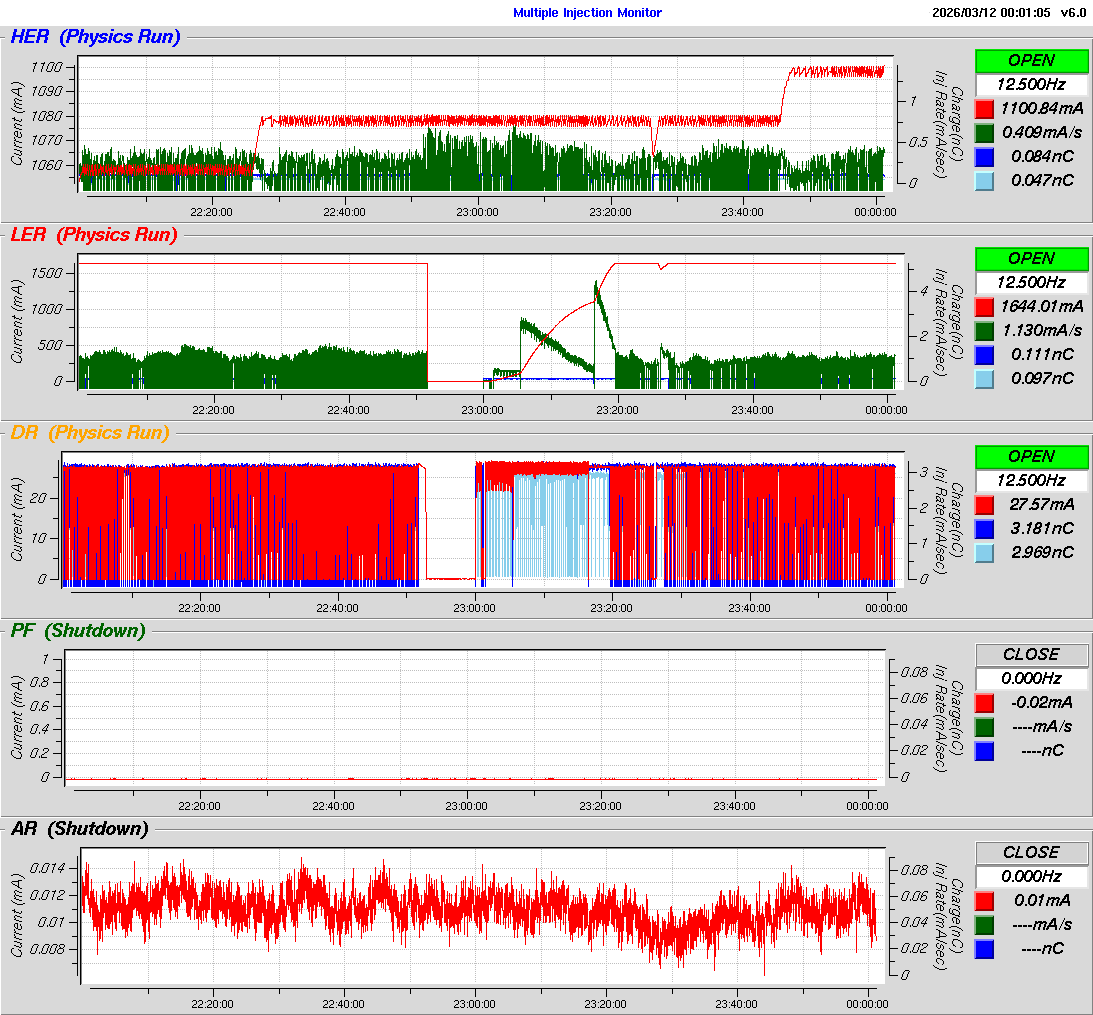Click the Multiple Injection Monitor title
Screen dimensions: 1093x1015
pyautogui.click(x=587, y=13)
